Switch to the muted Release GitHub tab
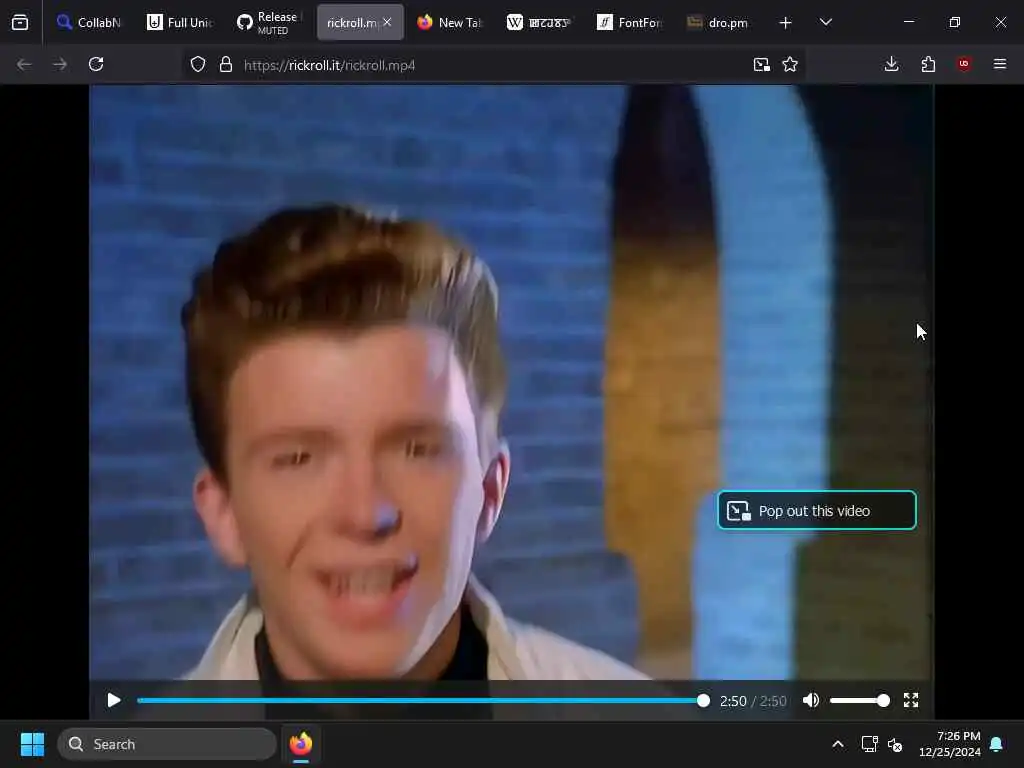This screenshot has width=1024, height=768. tap(269, 23)
